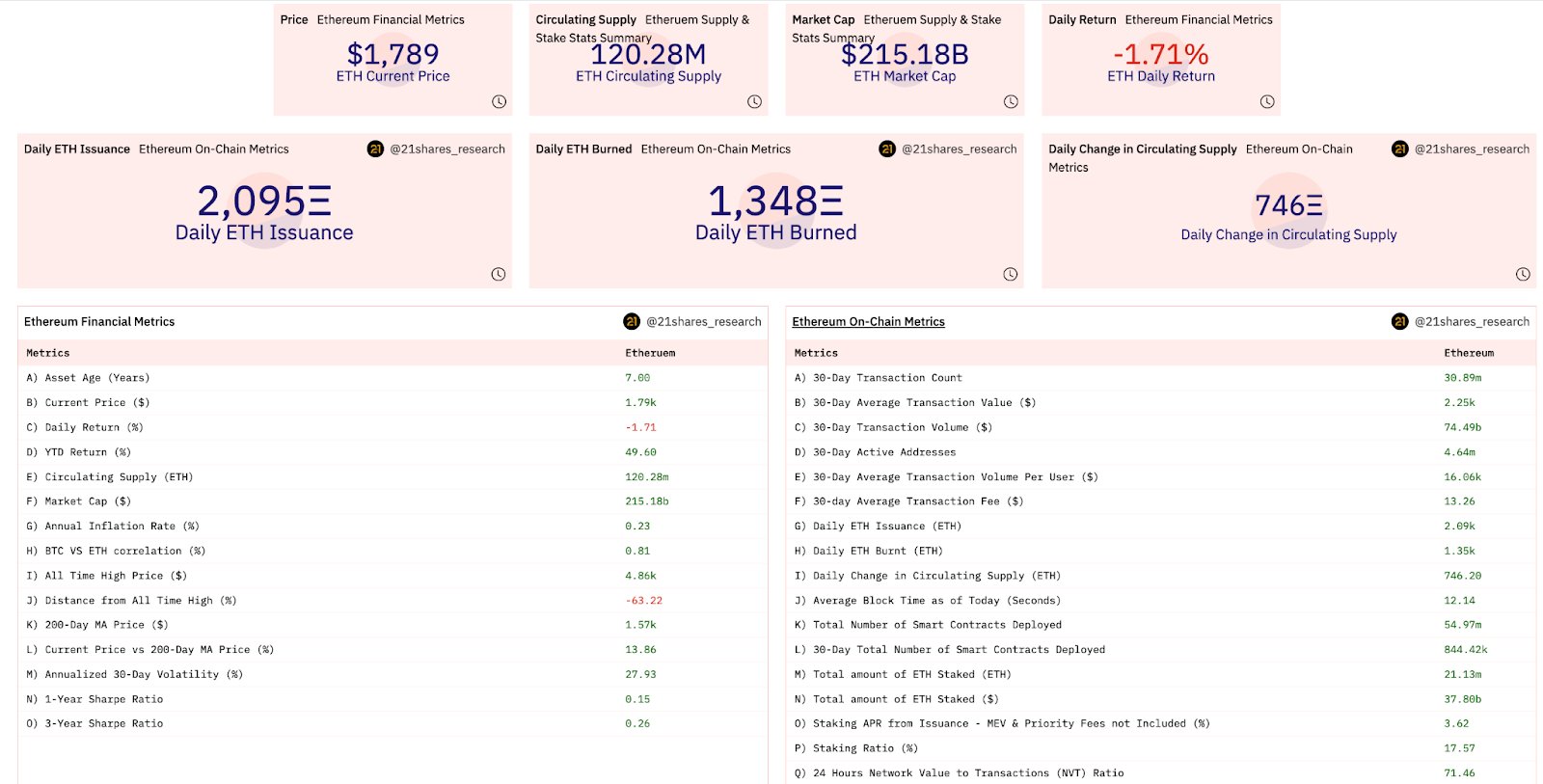Click the clock icon in Price card
Image resolution: width=1543 pixels, height=784 pixels.
click(499, 102)
